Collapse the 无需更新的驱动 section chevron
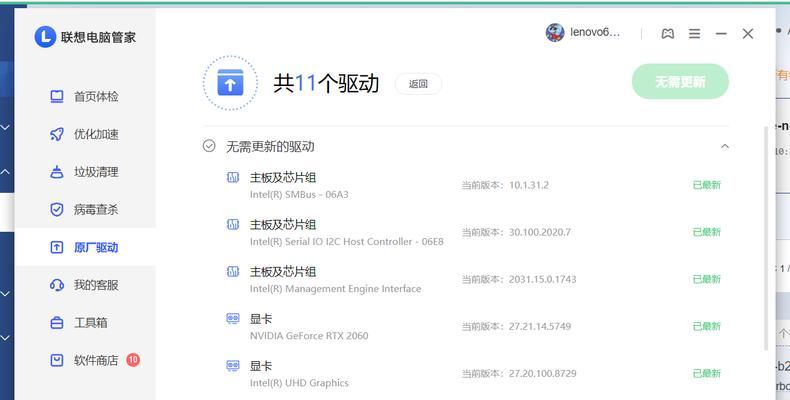 click(725, 147)
